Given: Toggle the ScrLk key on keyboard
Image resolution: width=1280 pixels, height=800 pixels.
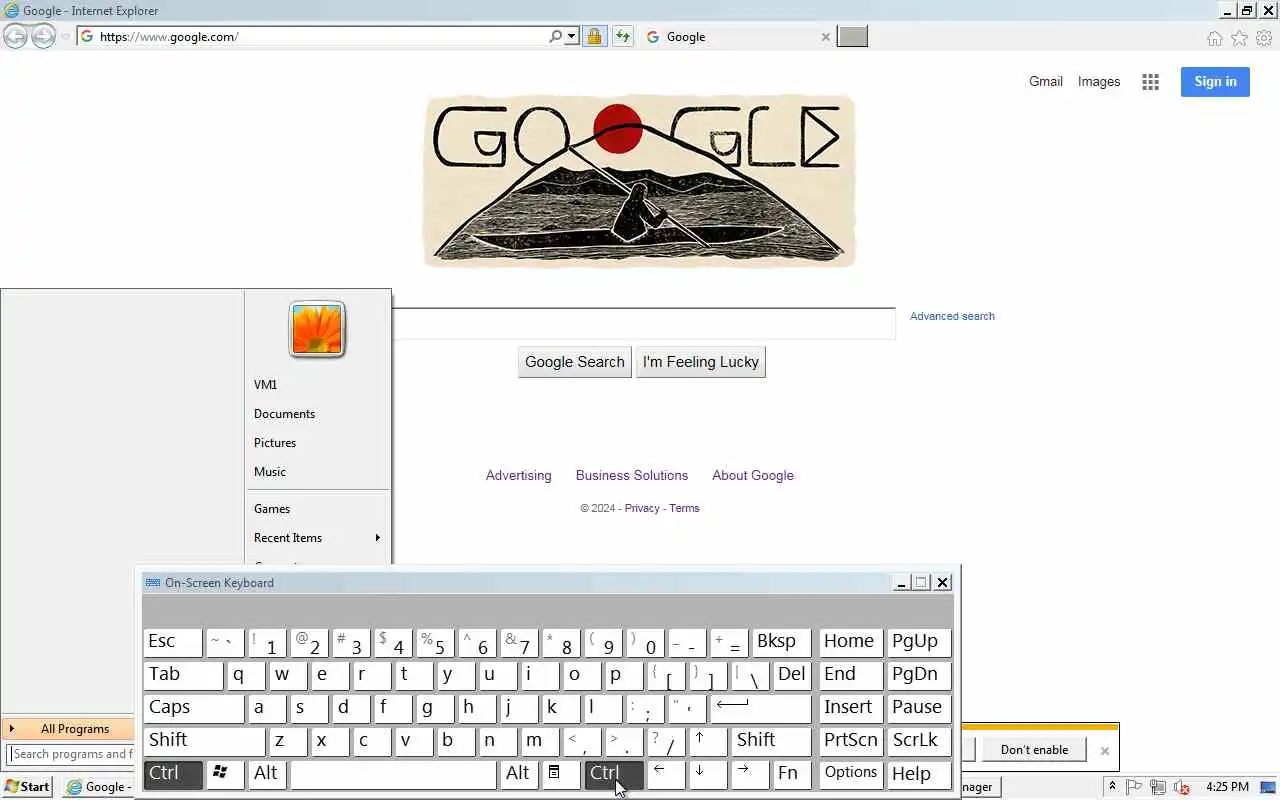Looking at the screenshot, I should (919, 741).
